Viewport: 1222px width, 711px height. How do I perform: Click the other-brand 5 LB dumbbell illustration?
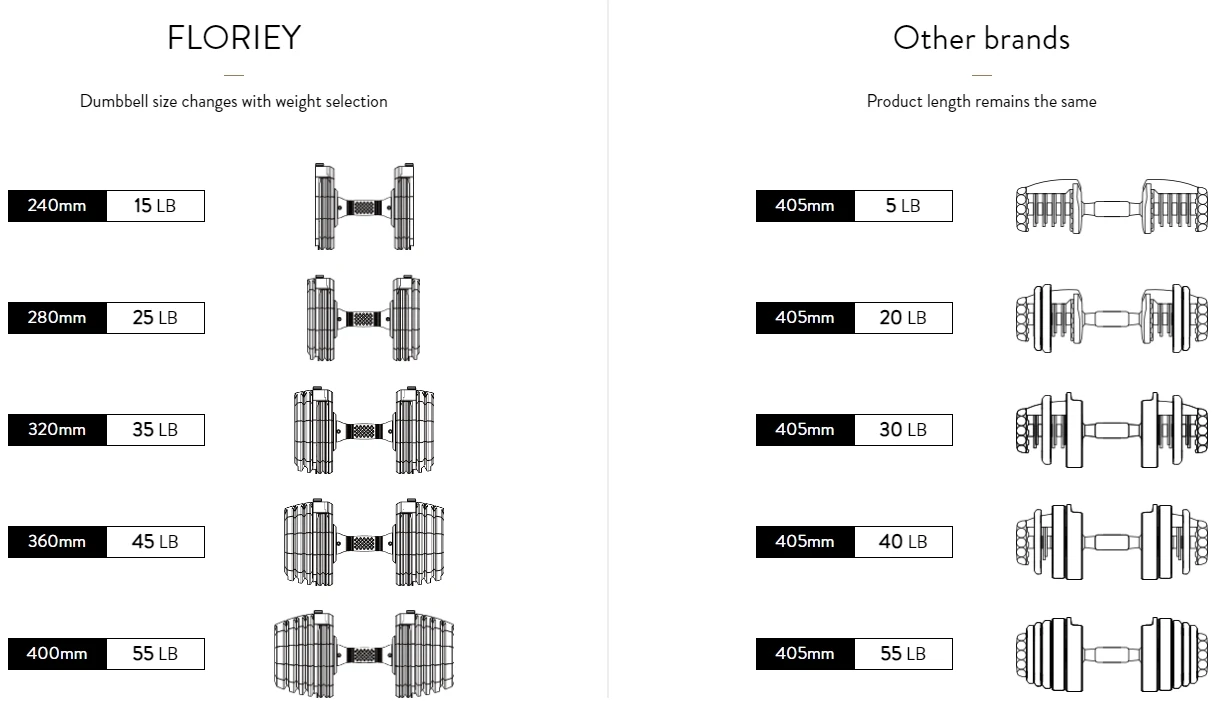pos(1111,207)
